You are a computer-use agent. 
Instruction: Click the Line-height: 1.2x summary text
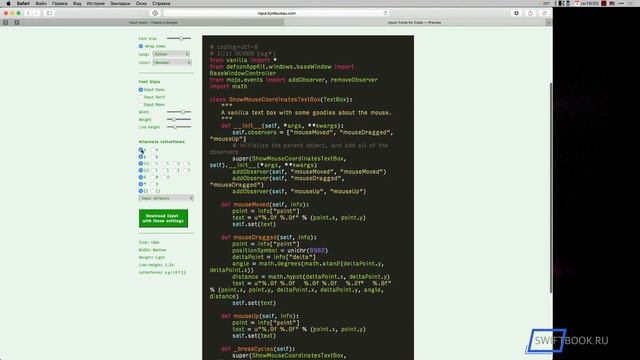[x=156, y=265]
